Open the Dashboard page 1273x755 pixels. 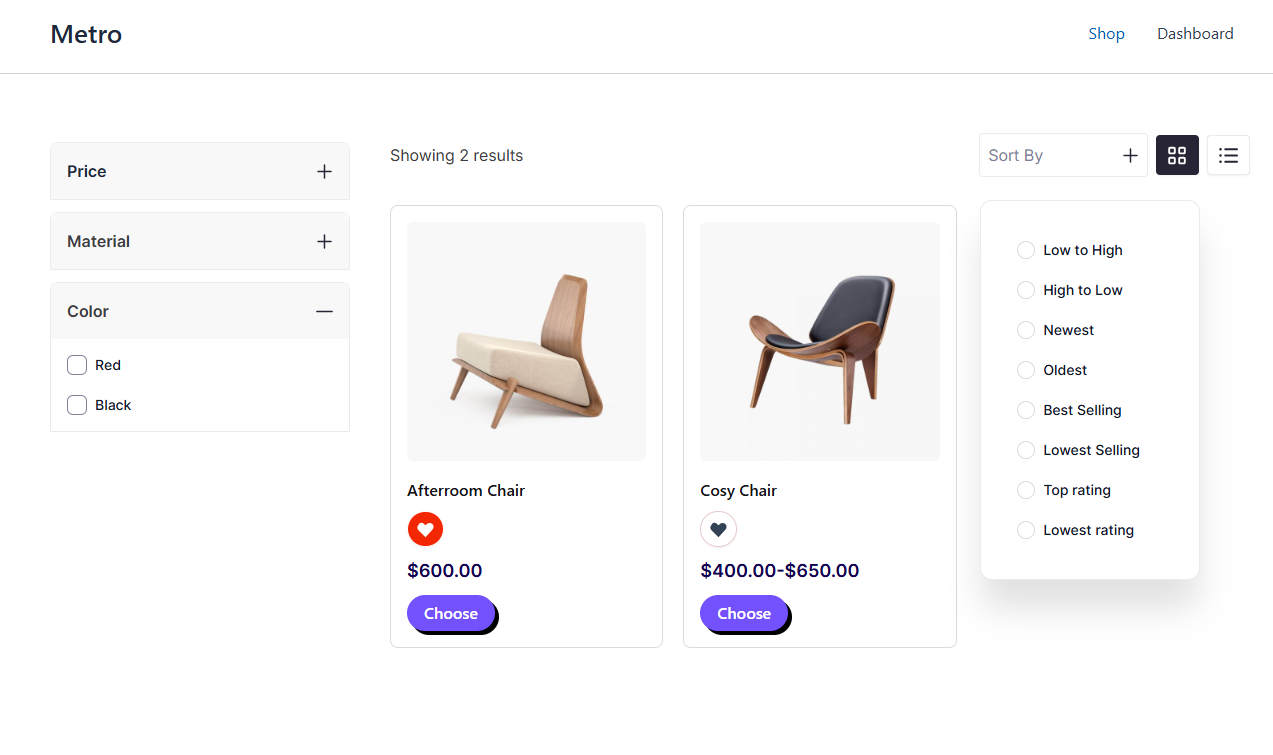click(x=1195, y=34)
